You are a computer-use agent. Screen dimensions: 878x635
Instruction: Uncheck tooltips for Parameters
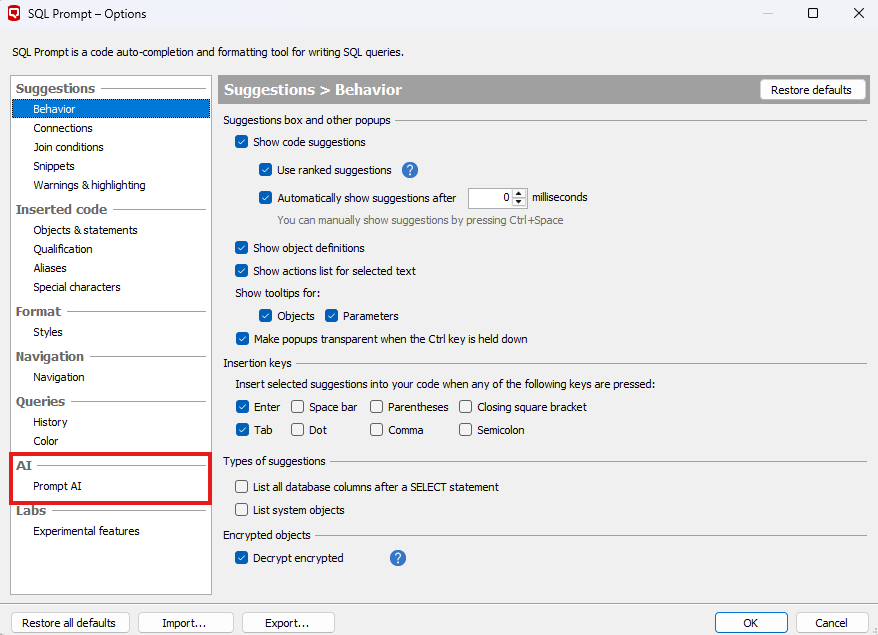331,316
